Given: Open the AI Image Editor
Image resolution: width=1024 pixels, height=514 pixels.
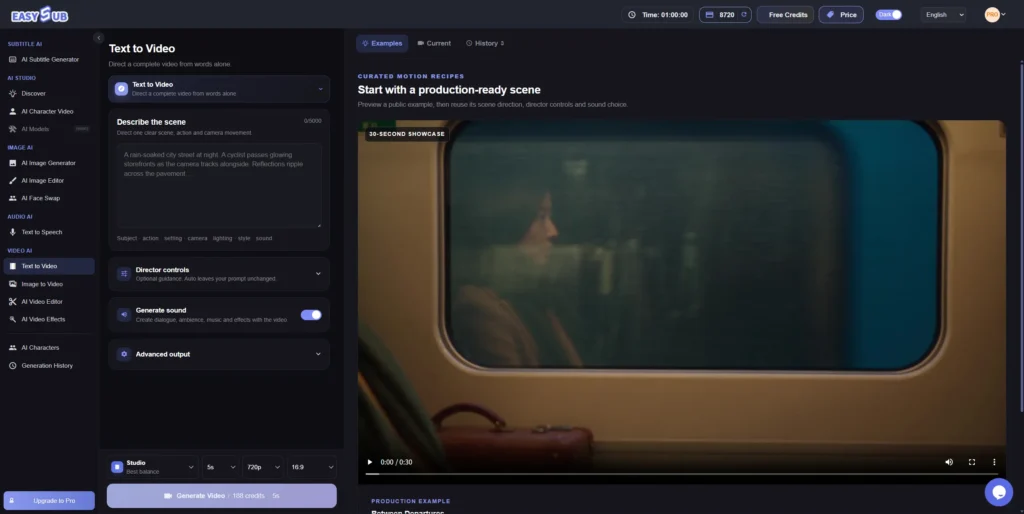Looking at the screenshot, I should (49, 181).
